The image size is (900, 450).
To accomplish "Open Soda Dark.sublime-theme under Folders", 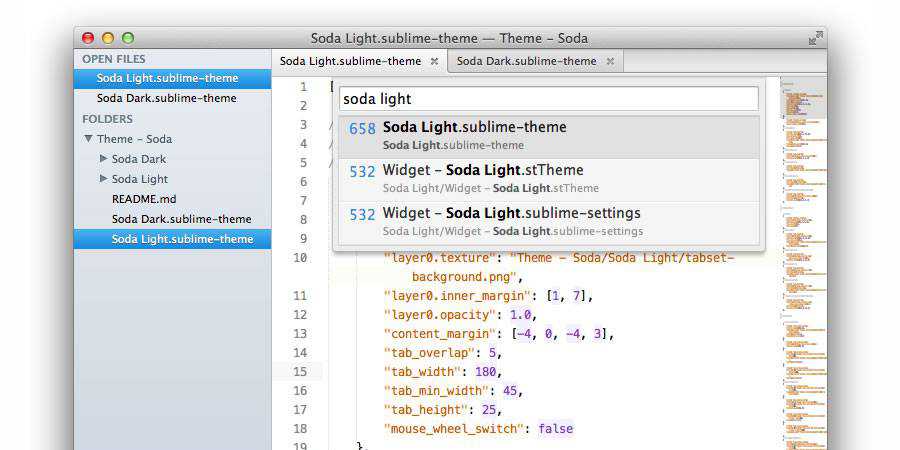I will click(181, 219).
